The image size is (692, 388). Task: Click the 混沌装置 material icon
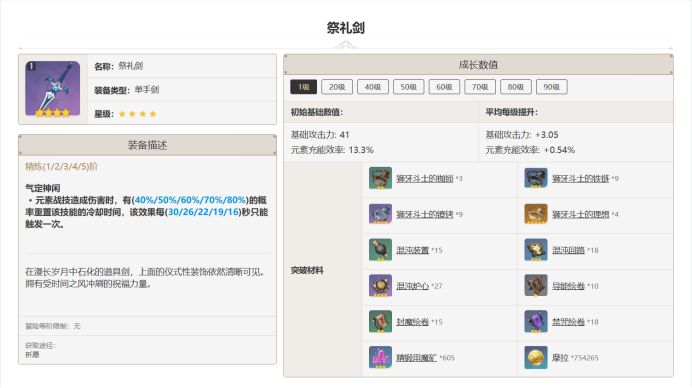point(380,250)
